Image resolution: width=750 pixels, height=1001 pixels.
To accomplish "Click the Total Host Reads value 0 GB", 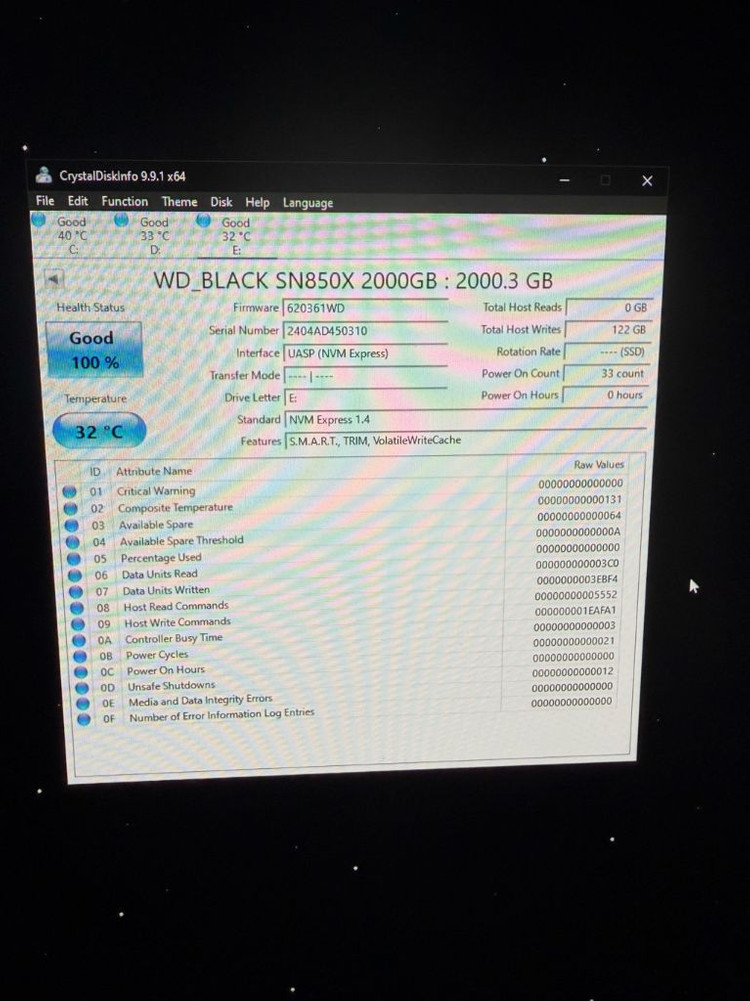I will tap(608, 307).
